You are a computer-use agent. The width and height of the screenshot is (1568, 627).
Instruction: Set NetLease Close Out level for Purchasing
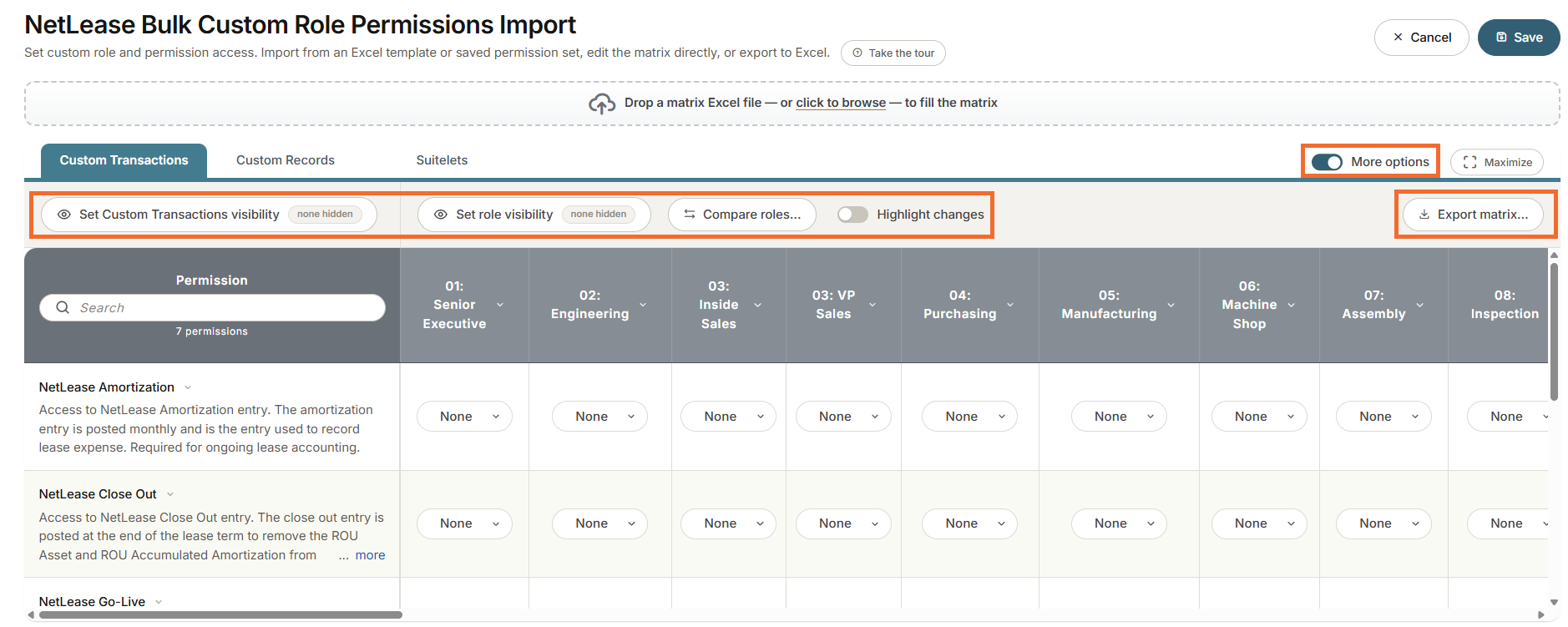[x=969, y=523]
